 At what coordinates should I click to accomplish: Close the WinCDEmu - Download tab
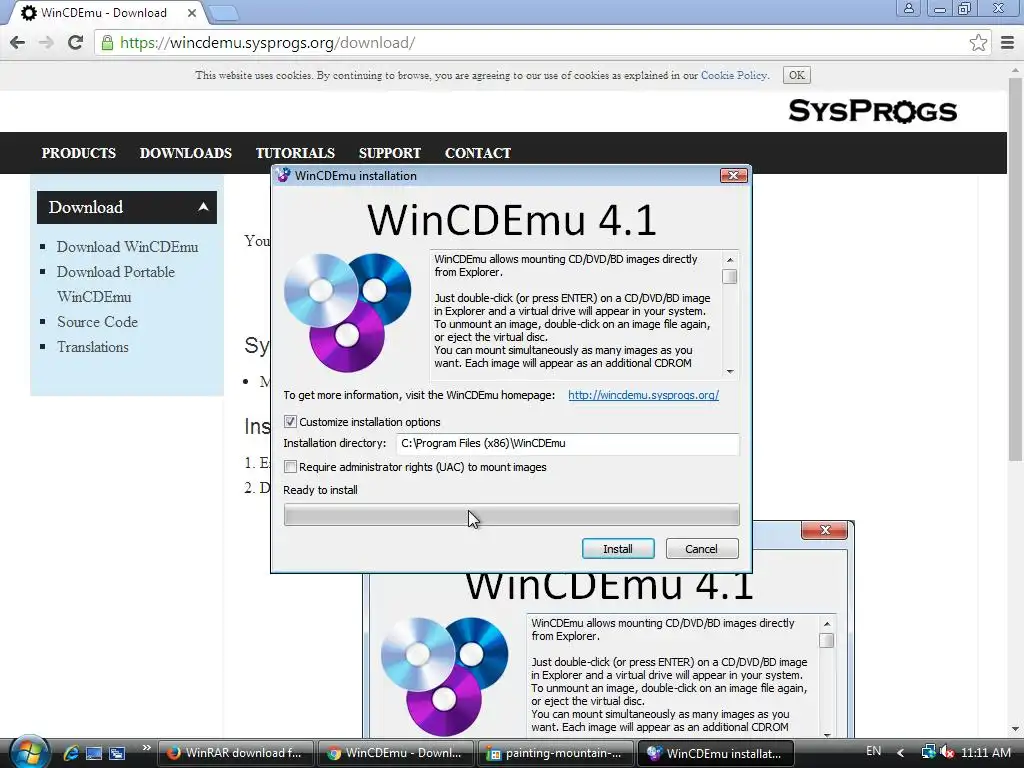point(191,13)
